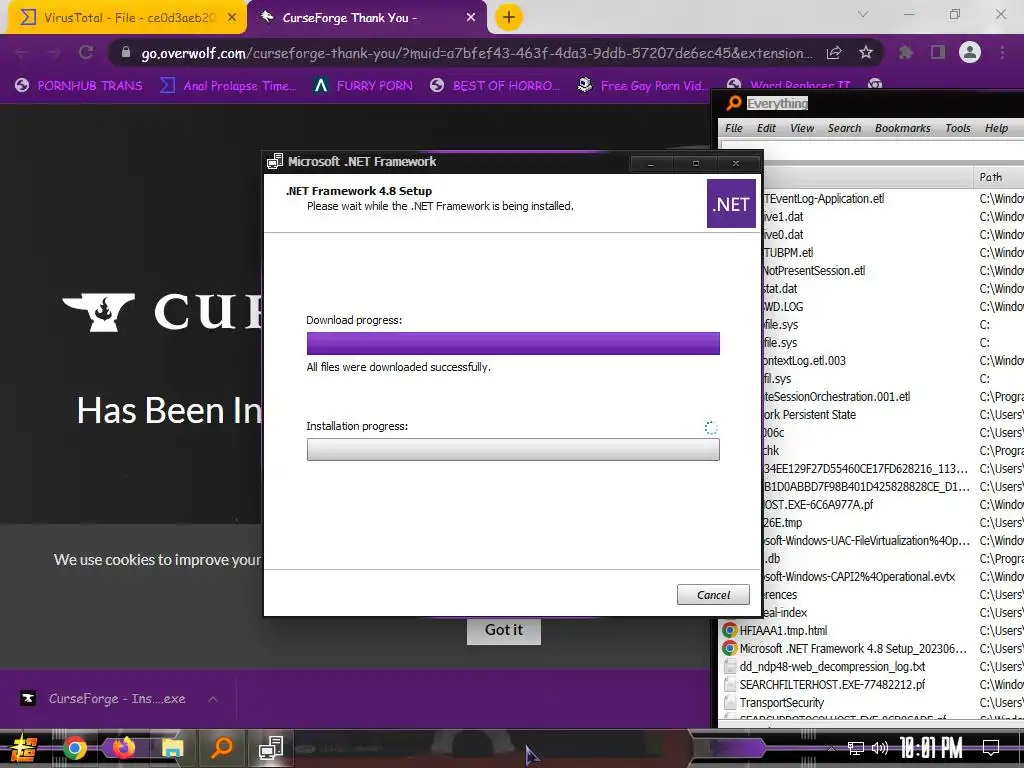This screenshot has height=768, width=1024.
Task: Open the .NET setup taskbar icon
Action: tap(270, 748)
